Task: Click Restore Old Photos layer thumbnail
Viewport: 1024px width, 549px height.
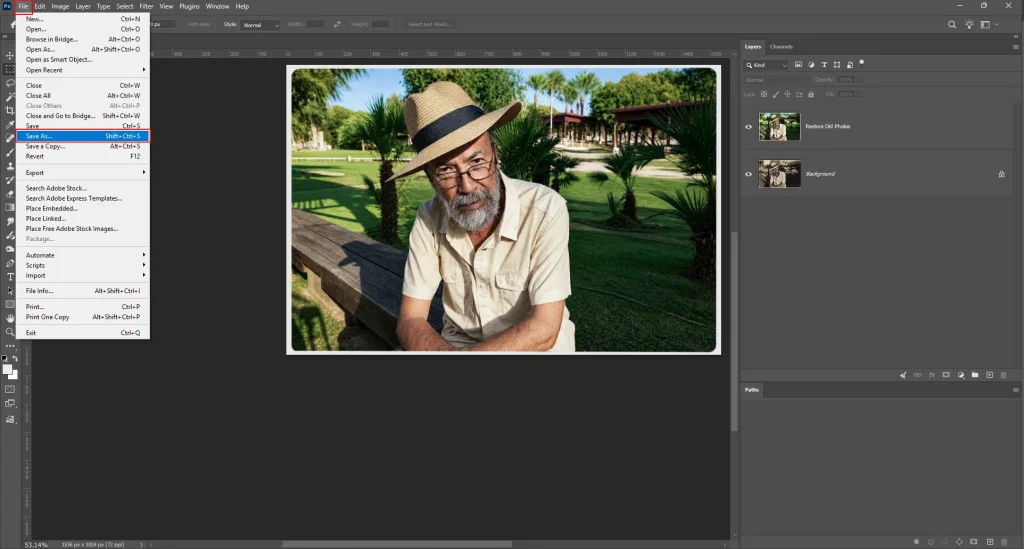Action: [x=779, y=127]
